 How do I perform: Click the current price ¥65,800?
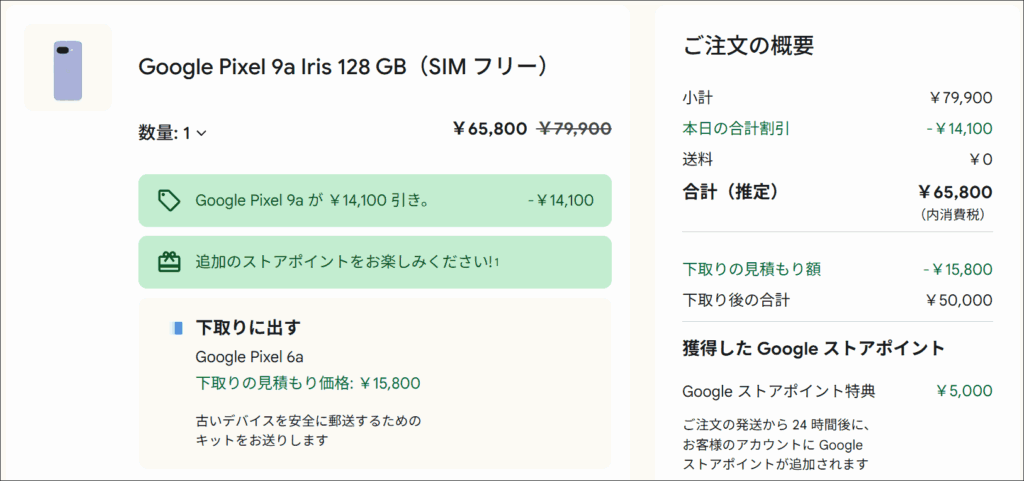[489, 128]
